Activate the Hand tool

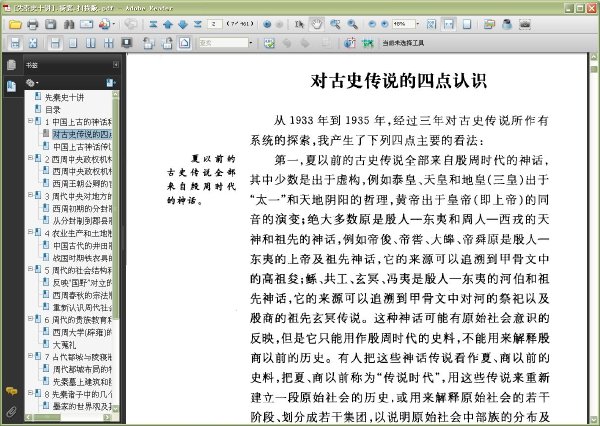coord(317,24)
